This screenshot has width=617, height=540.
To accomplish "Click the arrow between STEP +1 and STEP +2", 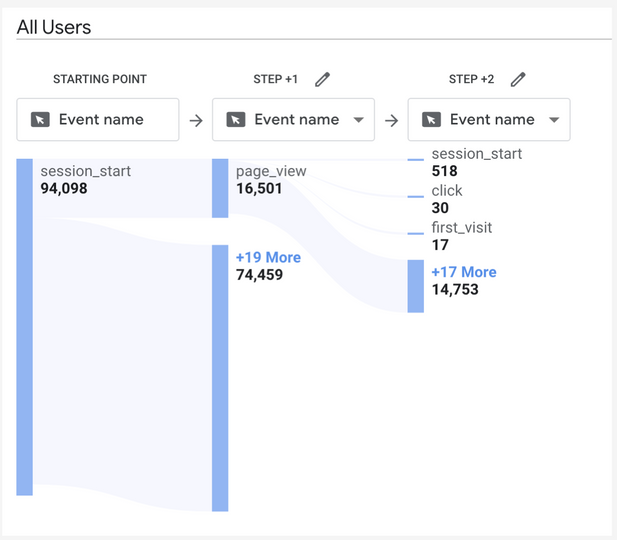I will [x=392, y=120].
